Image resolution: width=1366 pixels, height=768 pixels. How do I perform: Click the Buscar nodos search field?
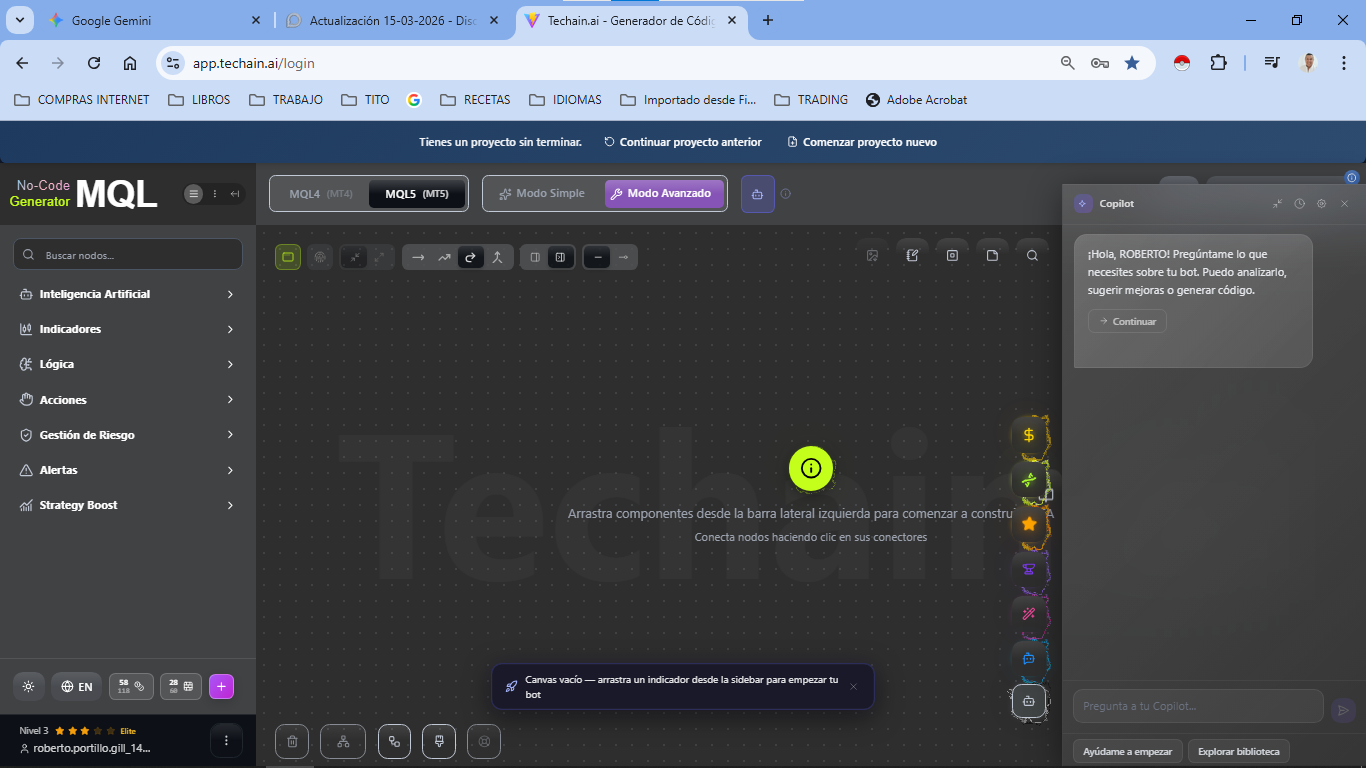click(x=128, y=255)
